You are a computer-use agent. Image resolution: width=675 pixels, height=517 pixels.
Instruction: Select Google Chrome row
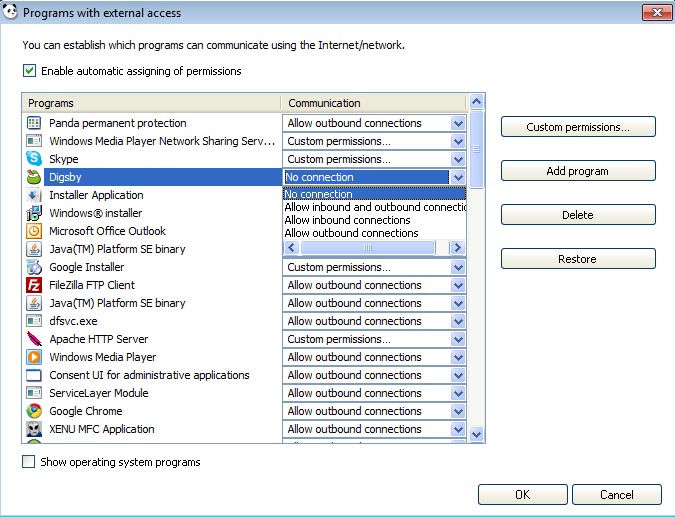(153, 411)
